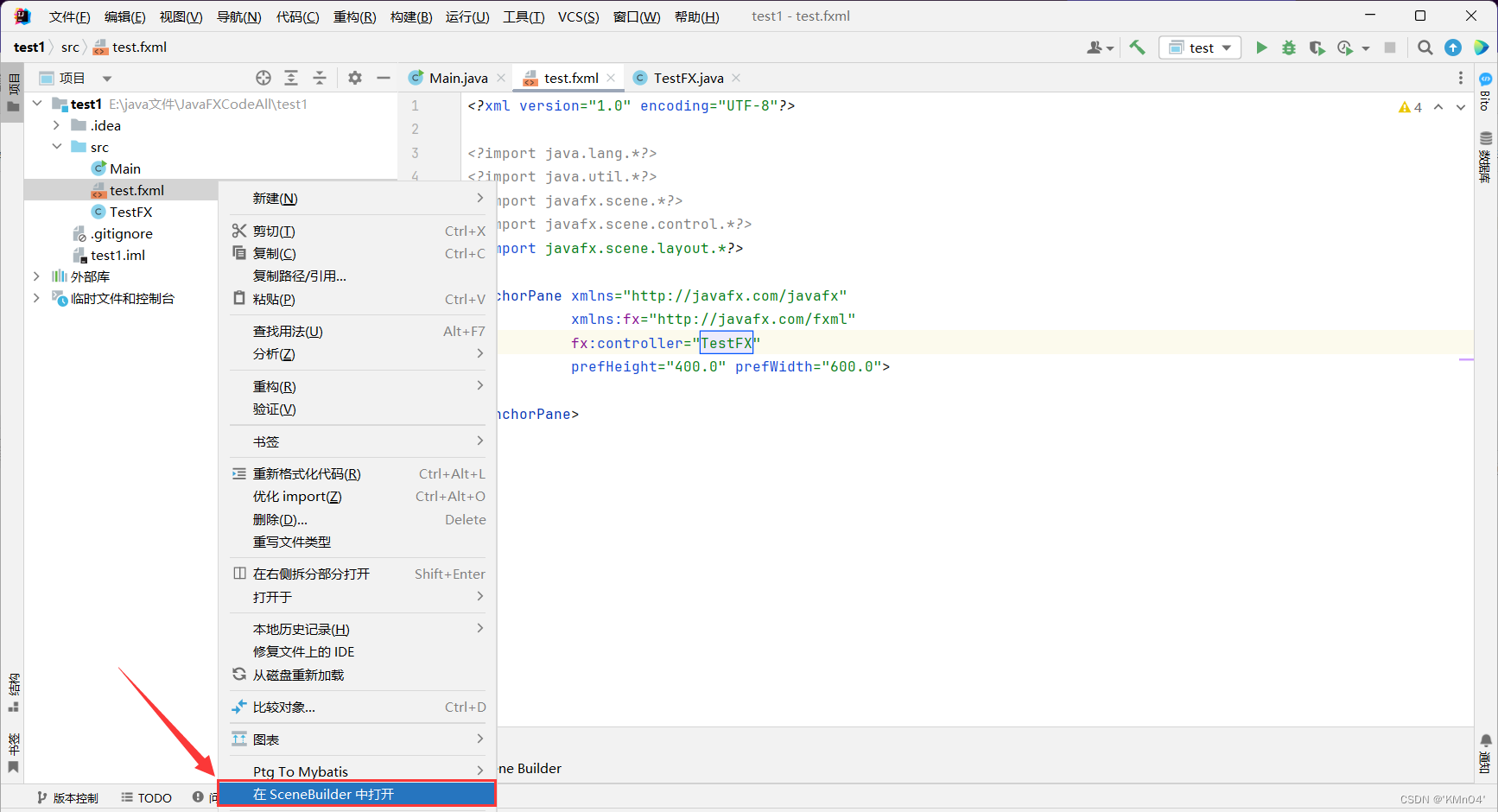
Task: Open Search Everywhere magnifier icon
Action: point(1425,48)
